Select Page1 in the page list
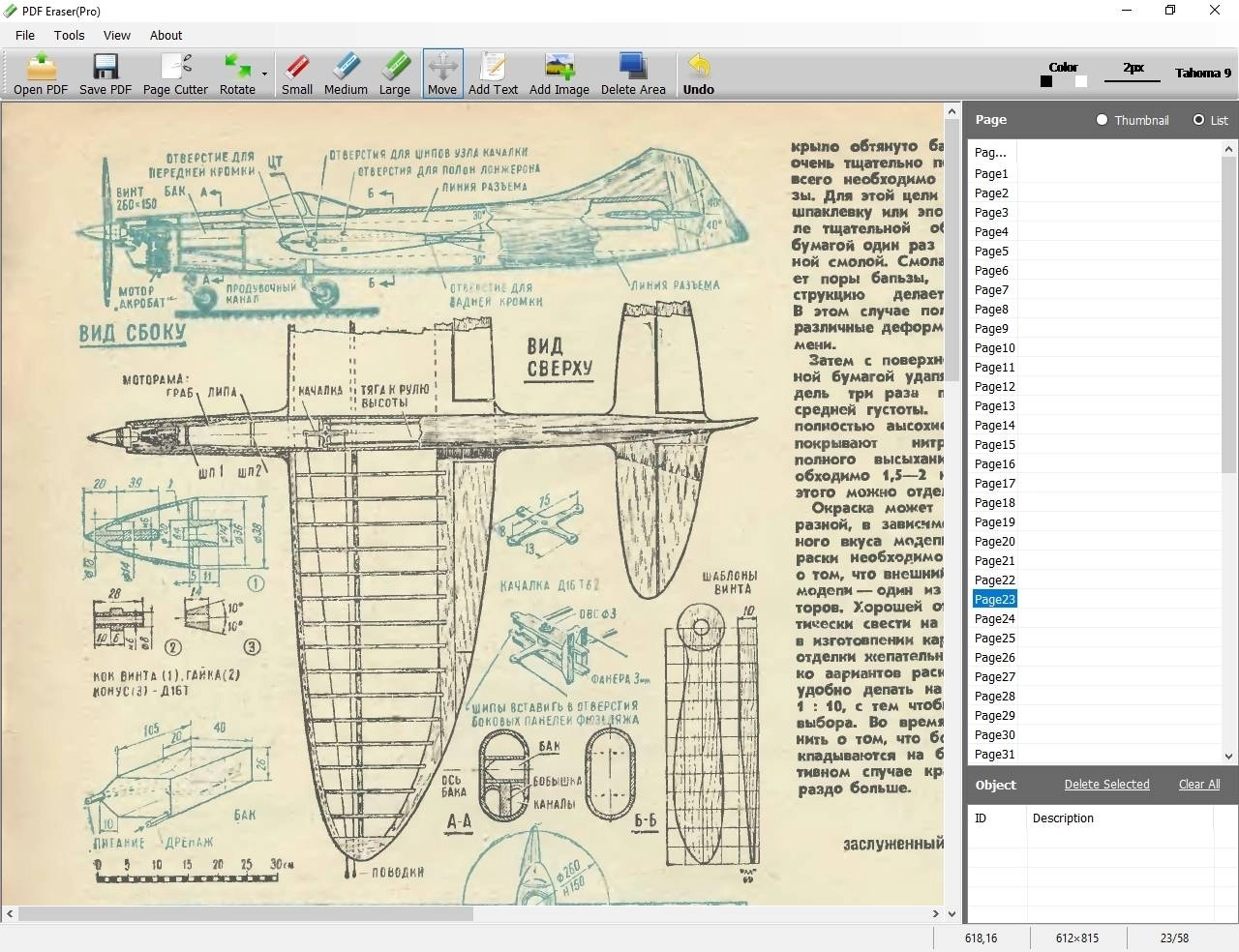 pyautogui.click(x=991, y=174)
